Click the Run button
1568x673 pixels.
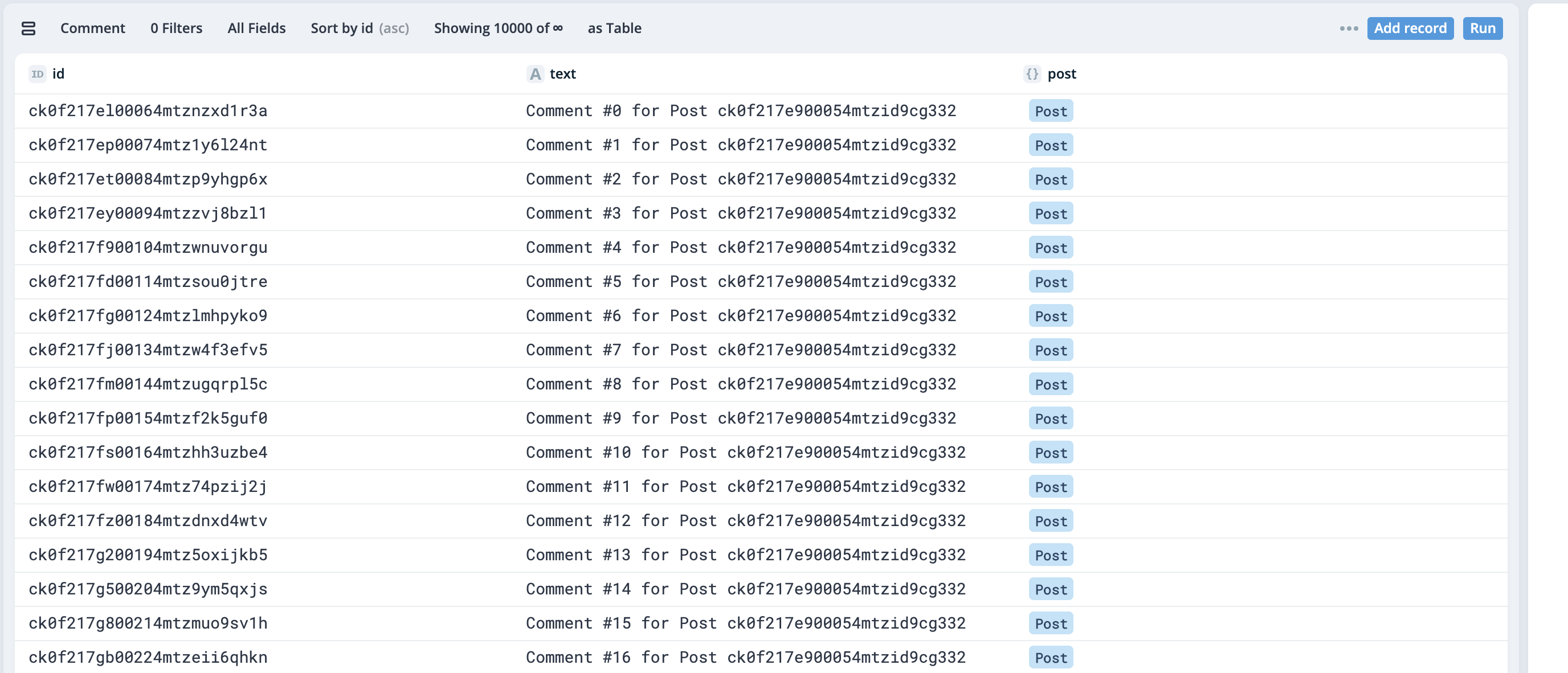(x=1482, y=28)
